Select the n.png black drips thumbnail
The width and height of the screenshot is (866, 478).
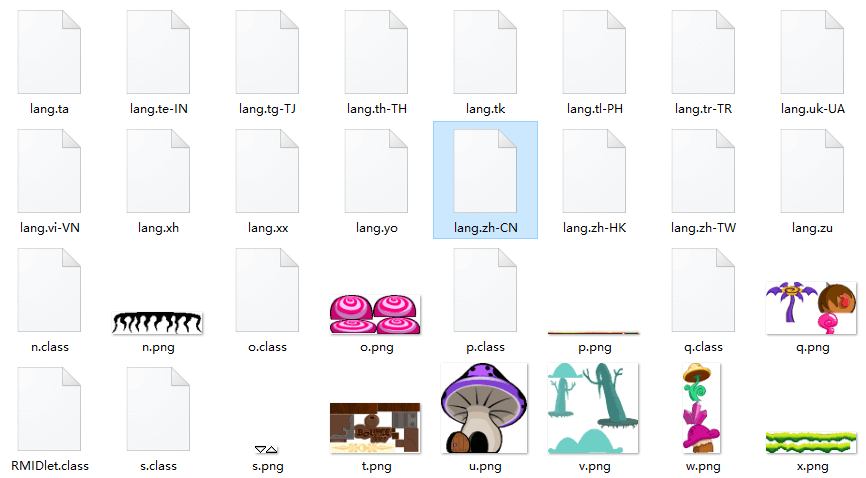(157, 323)
